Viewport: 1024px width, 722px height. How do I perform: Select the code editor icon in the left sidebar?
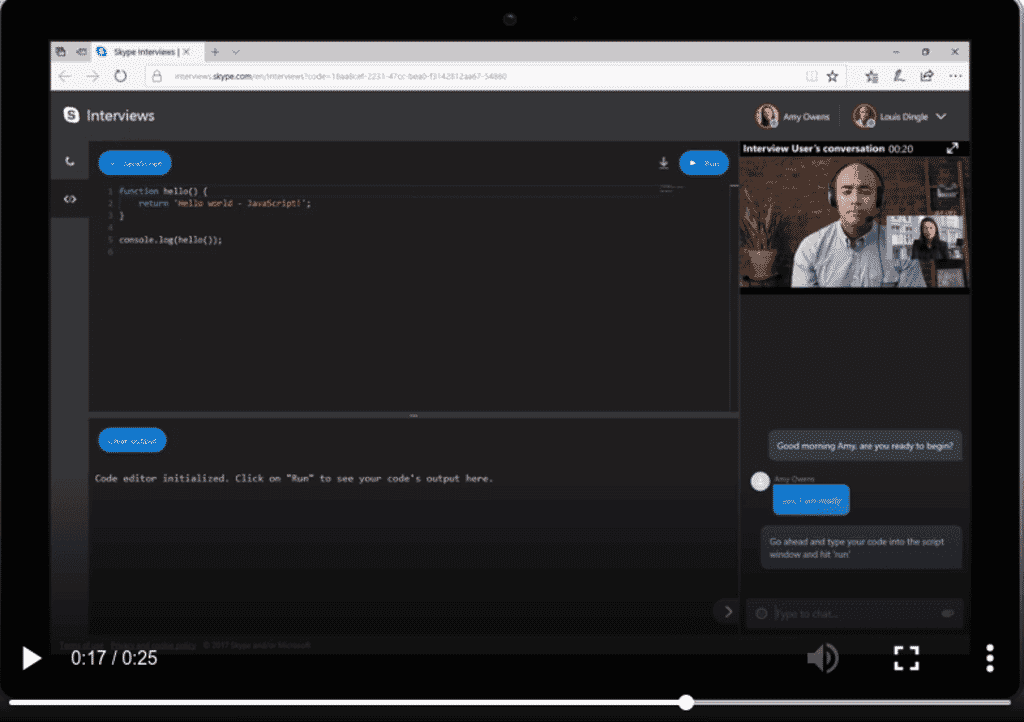click(70, 199)
